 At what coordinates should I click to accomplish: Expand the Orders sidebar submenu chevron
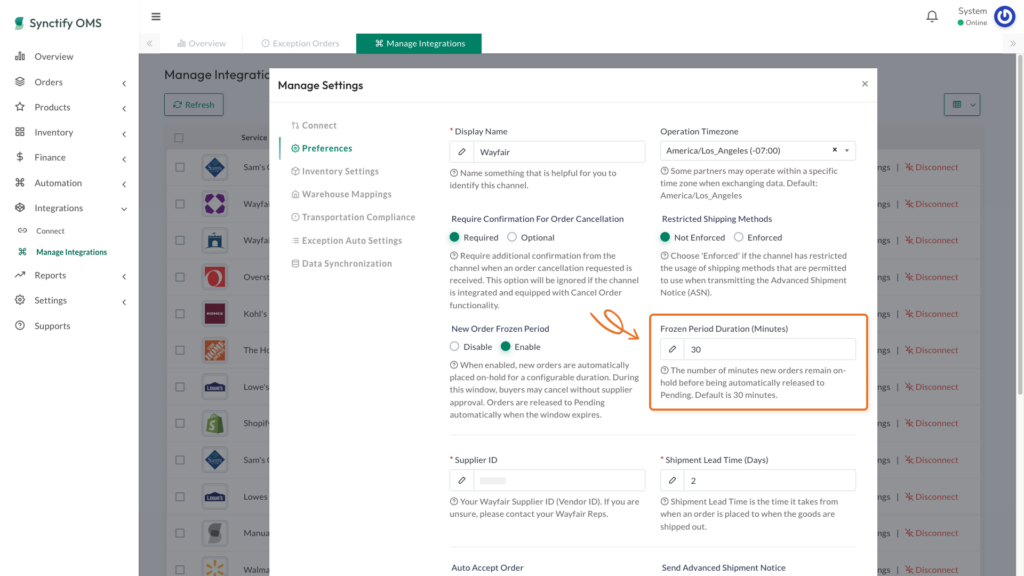[x=124, y=83]
